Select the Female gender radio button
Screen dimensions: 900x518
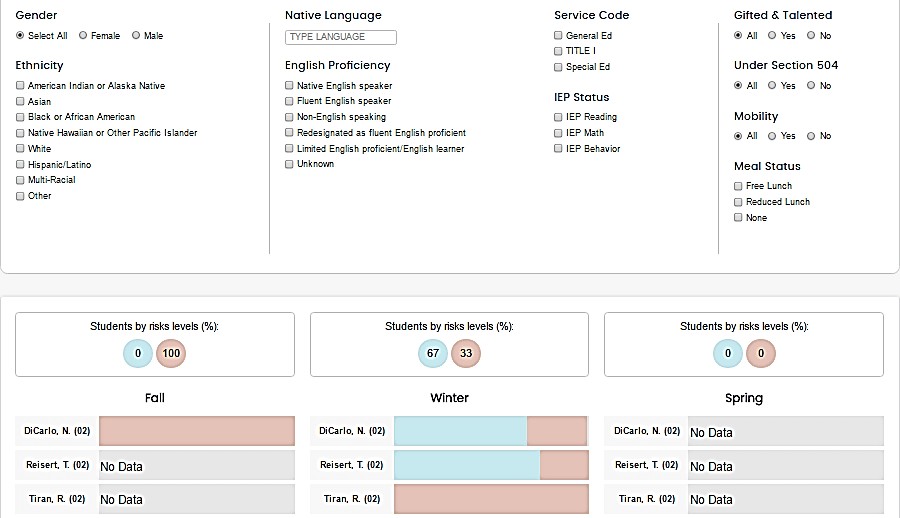(83, 36)
